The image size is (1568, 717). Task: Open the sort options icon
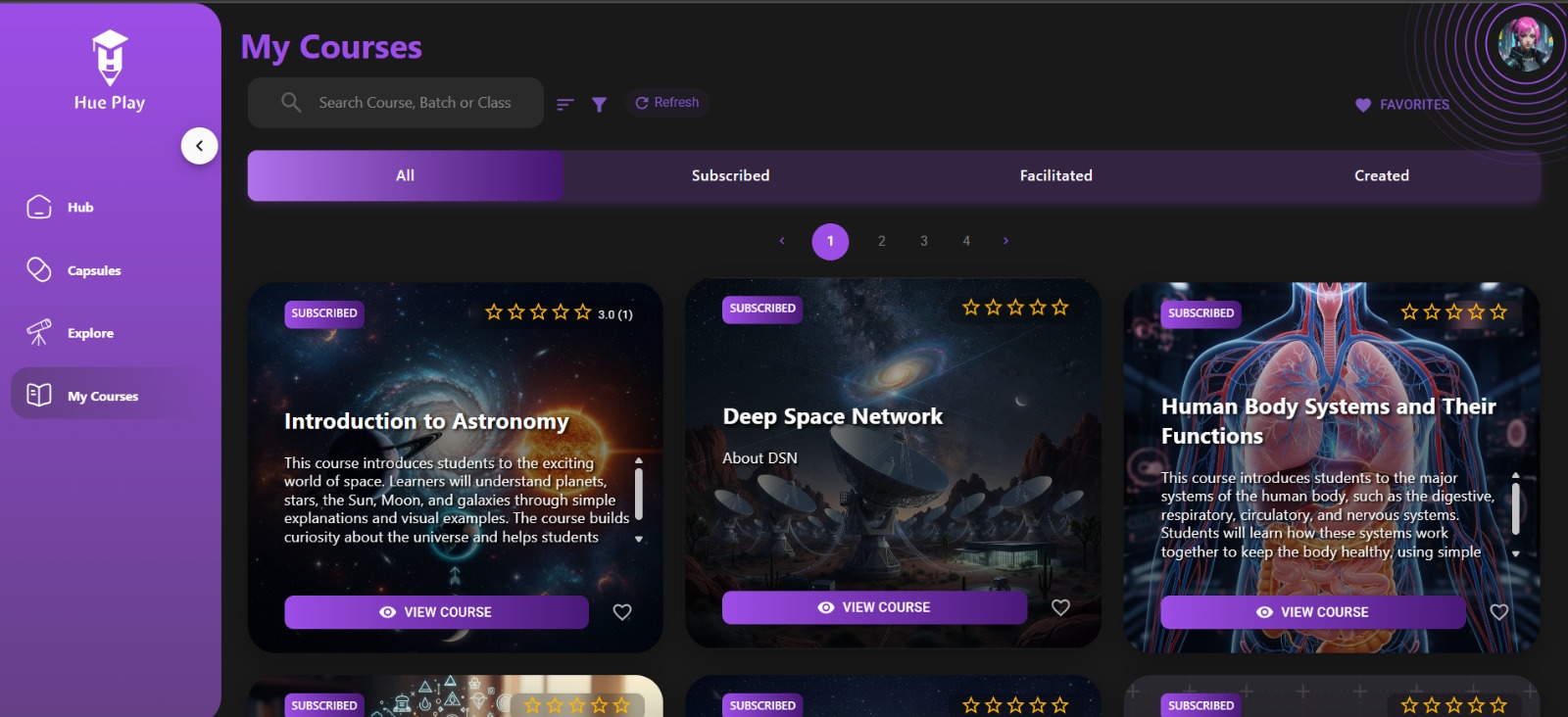[x=564, y=104]
